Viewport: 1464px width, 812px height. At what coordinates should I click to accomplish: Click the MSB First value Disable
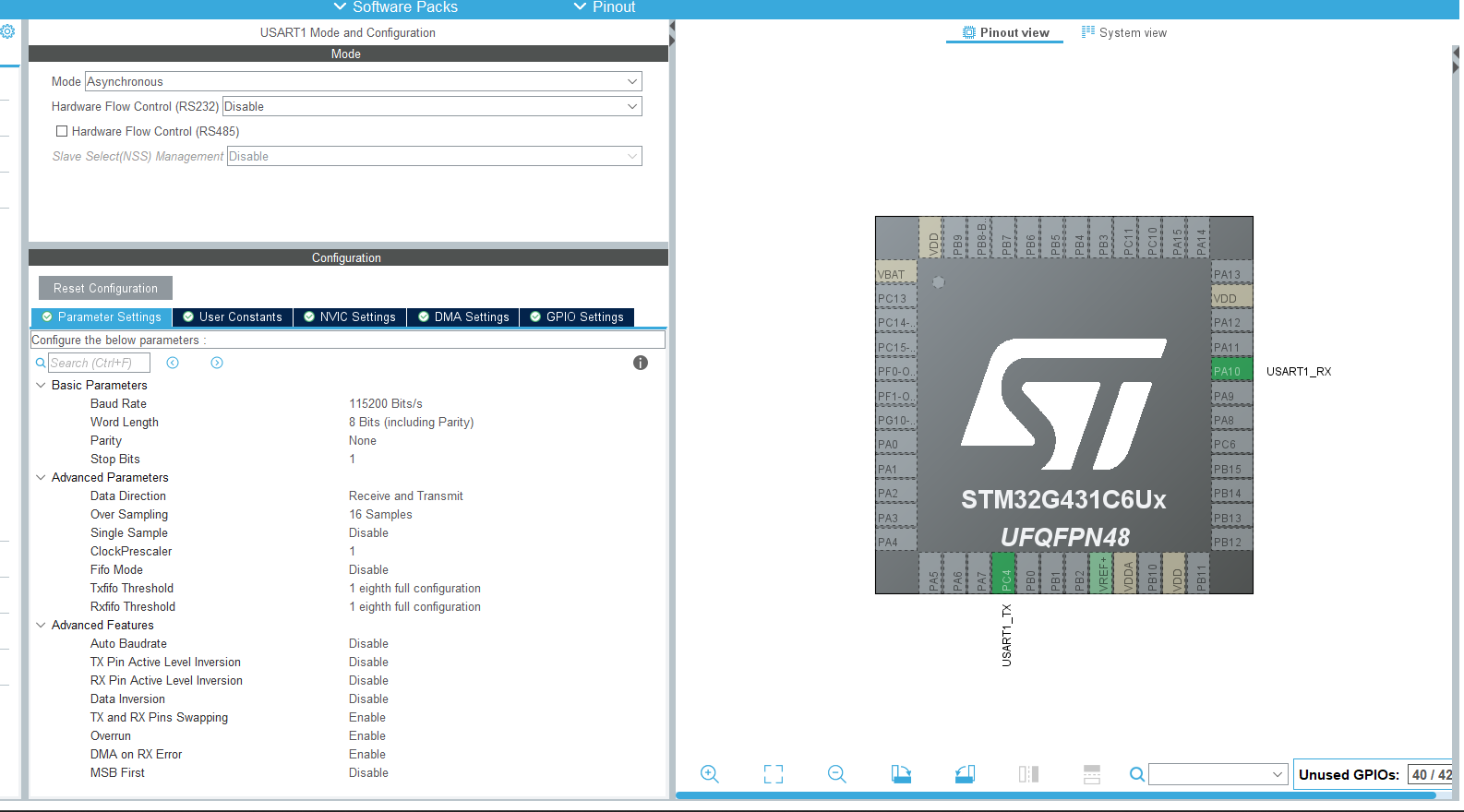[x=368, y=772]
